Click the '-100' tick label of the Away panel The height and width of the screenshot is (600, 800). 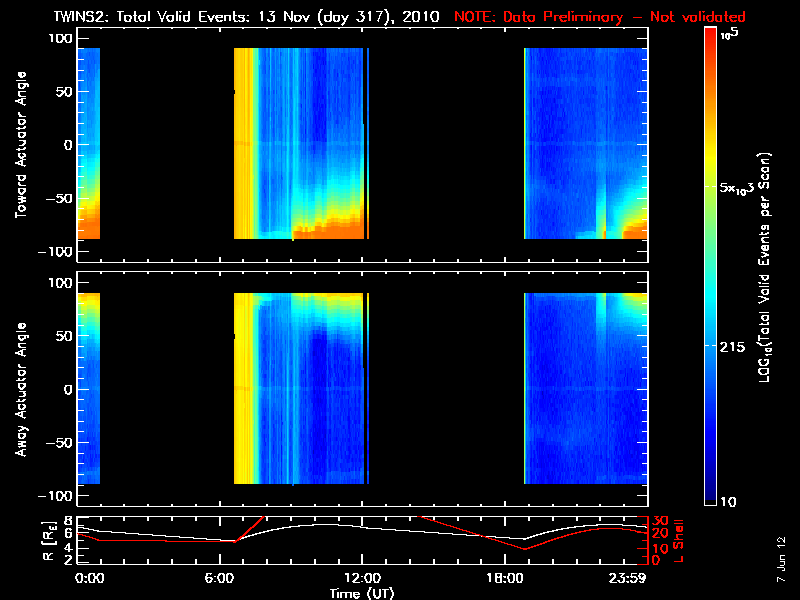[56, 496]
